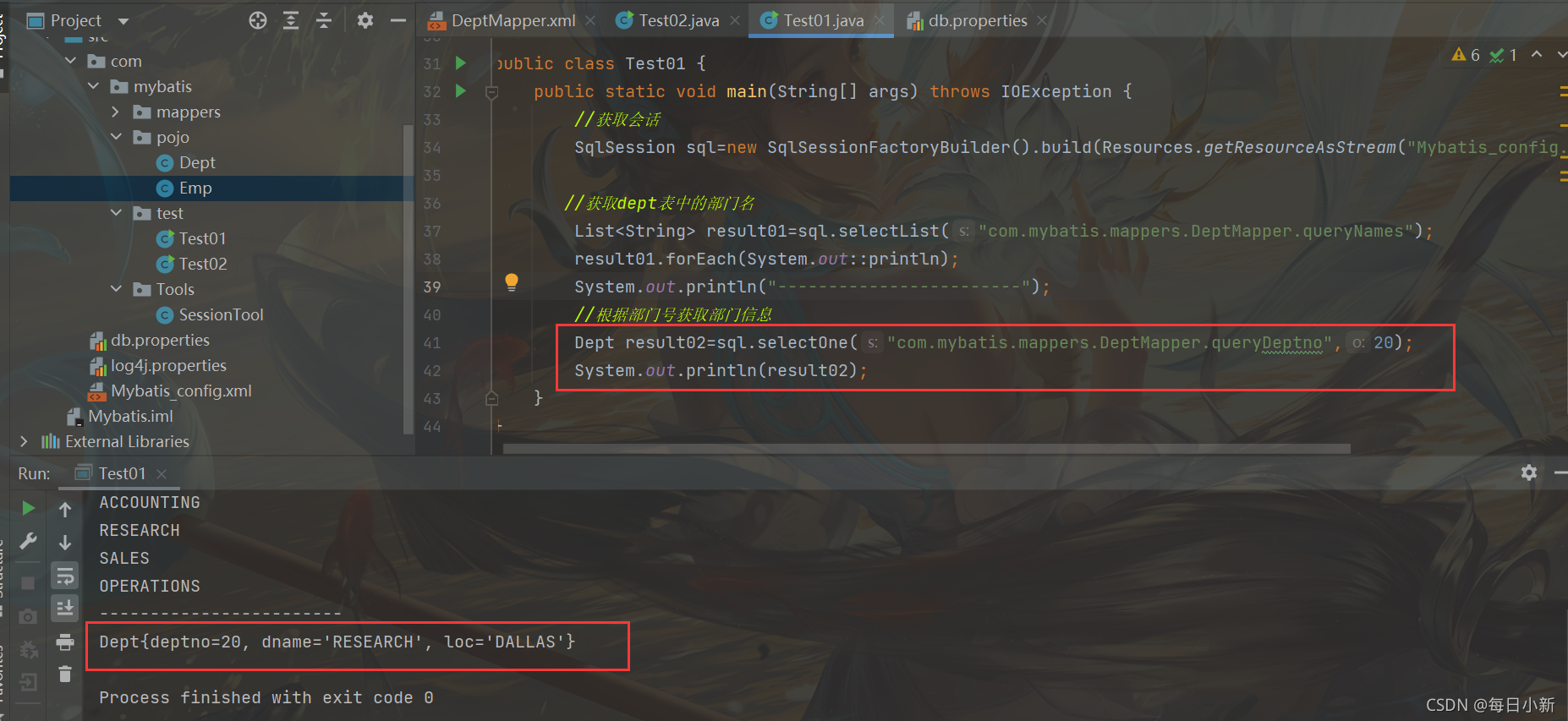1568x721 pixels.
Task: Click the Expand All icon in Project panel
Action: (291, 20)
